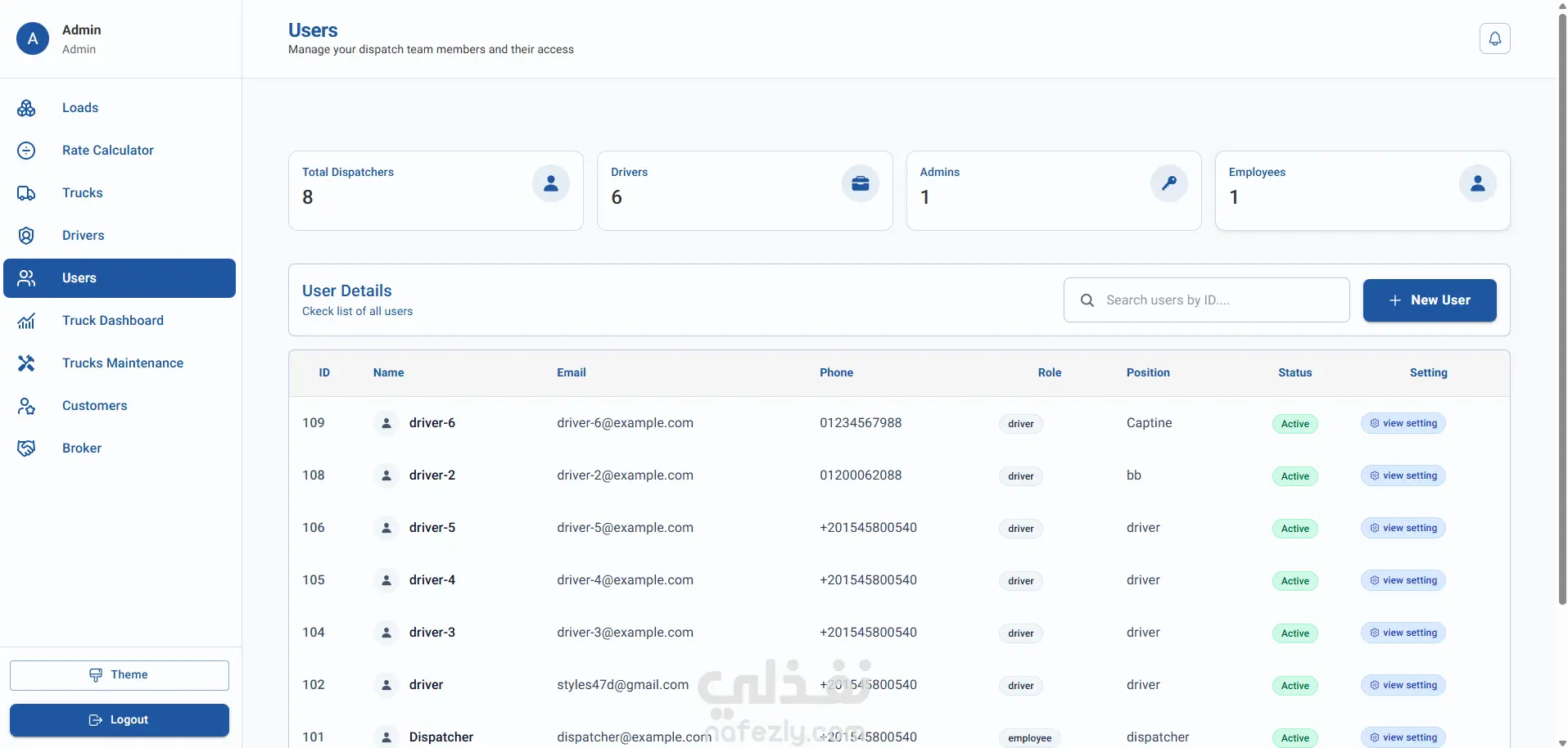Click the notification bell icon
Image resolution: width=1568 pixels, height=748 pixels.
tap(1494, 38)
